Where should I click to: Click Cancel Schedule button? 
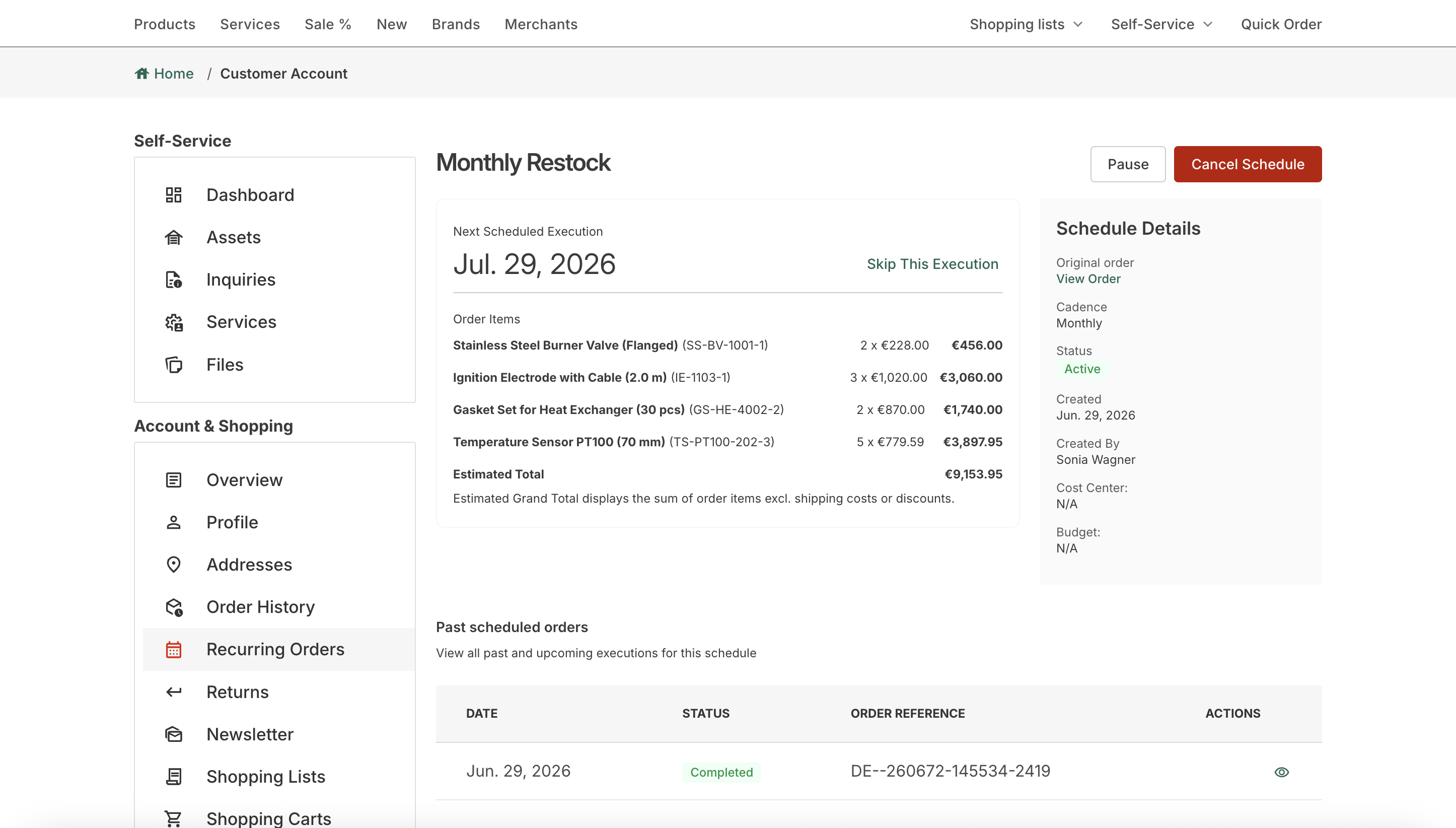point(1248,164)
